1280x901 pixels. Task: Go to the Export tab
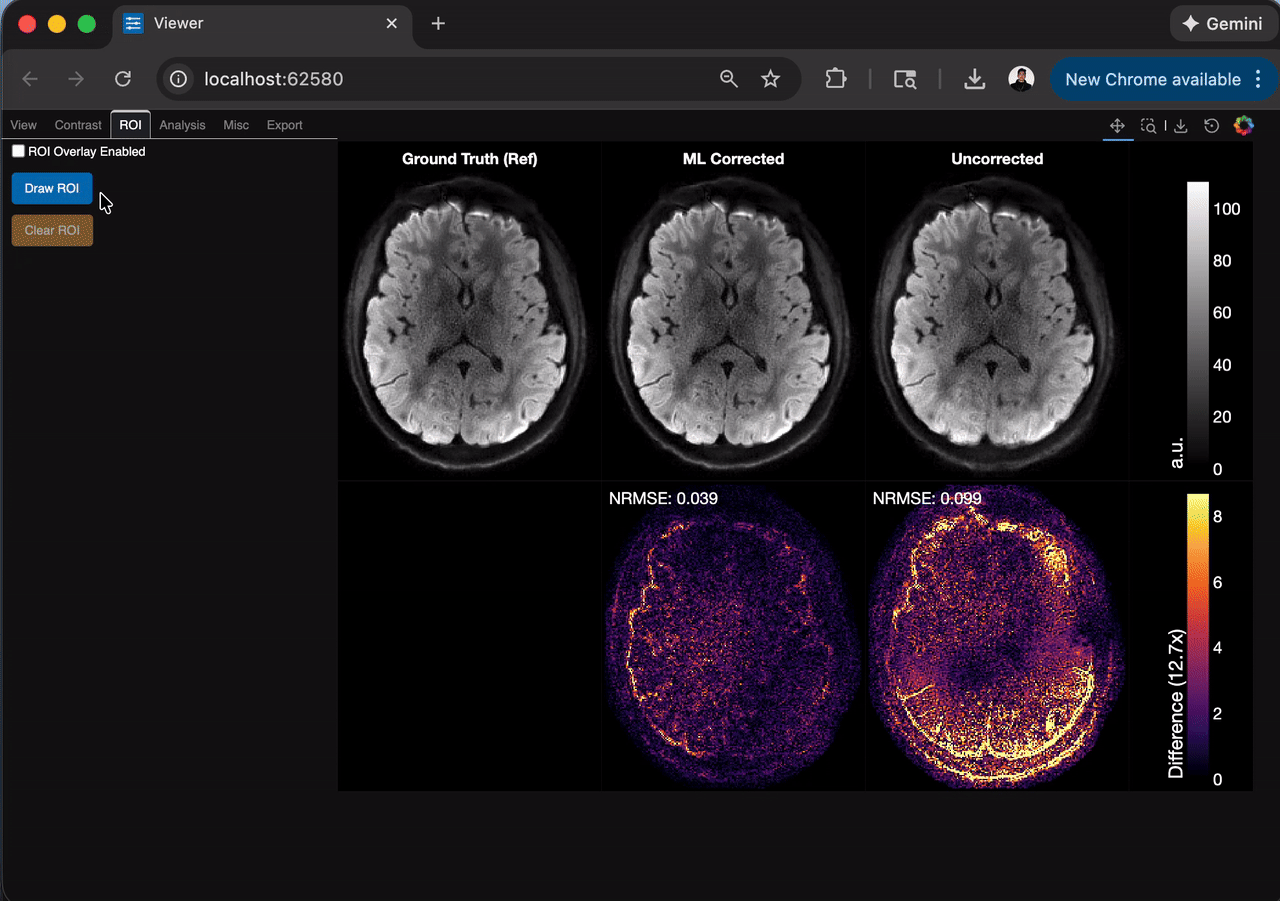284,125
